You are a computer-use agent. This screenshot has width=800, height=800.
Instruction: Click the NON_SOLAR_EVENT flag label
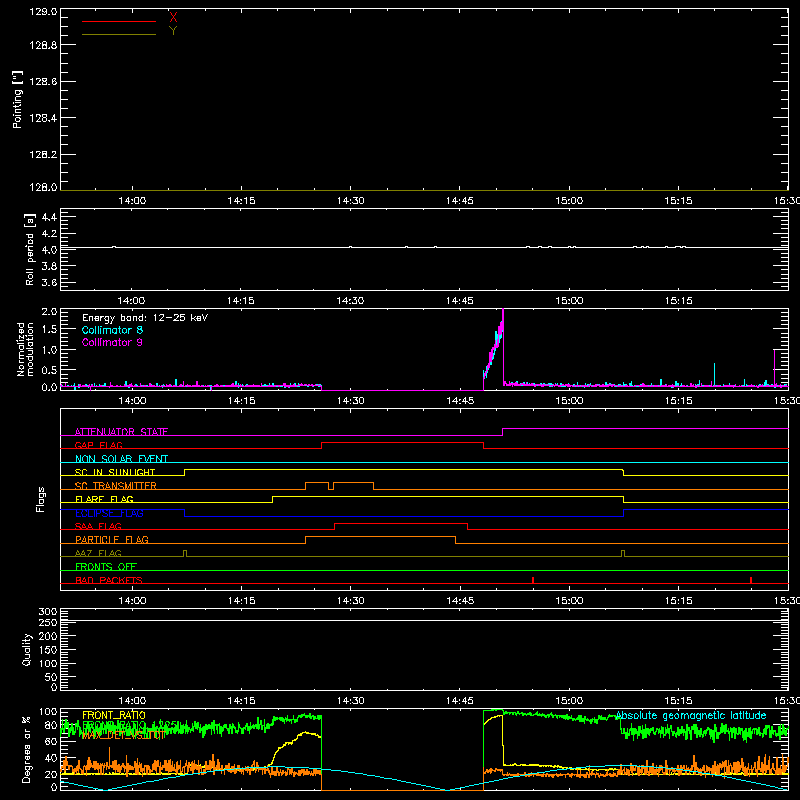pyautogui.click(x=121, y=459)
